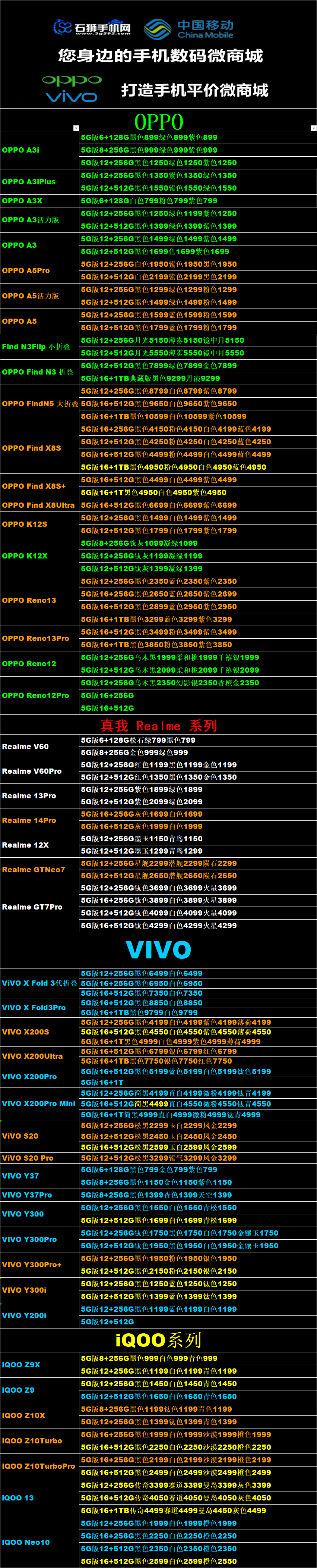The width and height of the screenshot is (317, 1568).
Task: Click the IQOO Z9X 5G版8+256G price row
Action: pyautogui.click(x=198, y=1359)
